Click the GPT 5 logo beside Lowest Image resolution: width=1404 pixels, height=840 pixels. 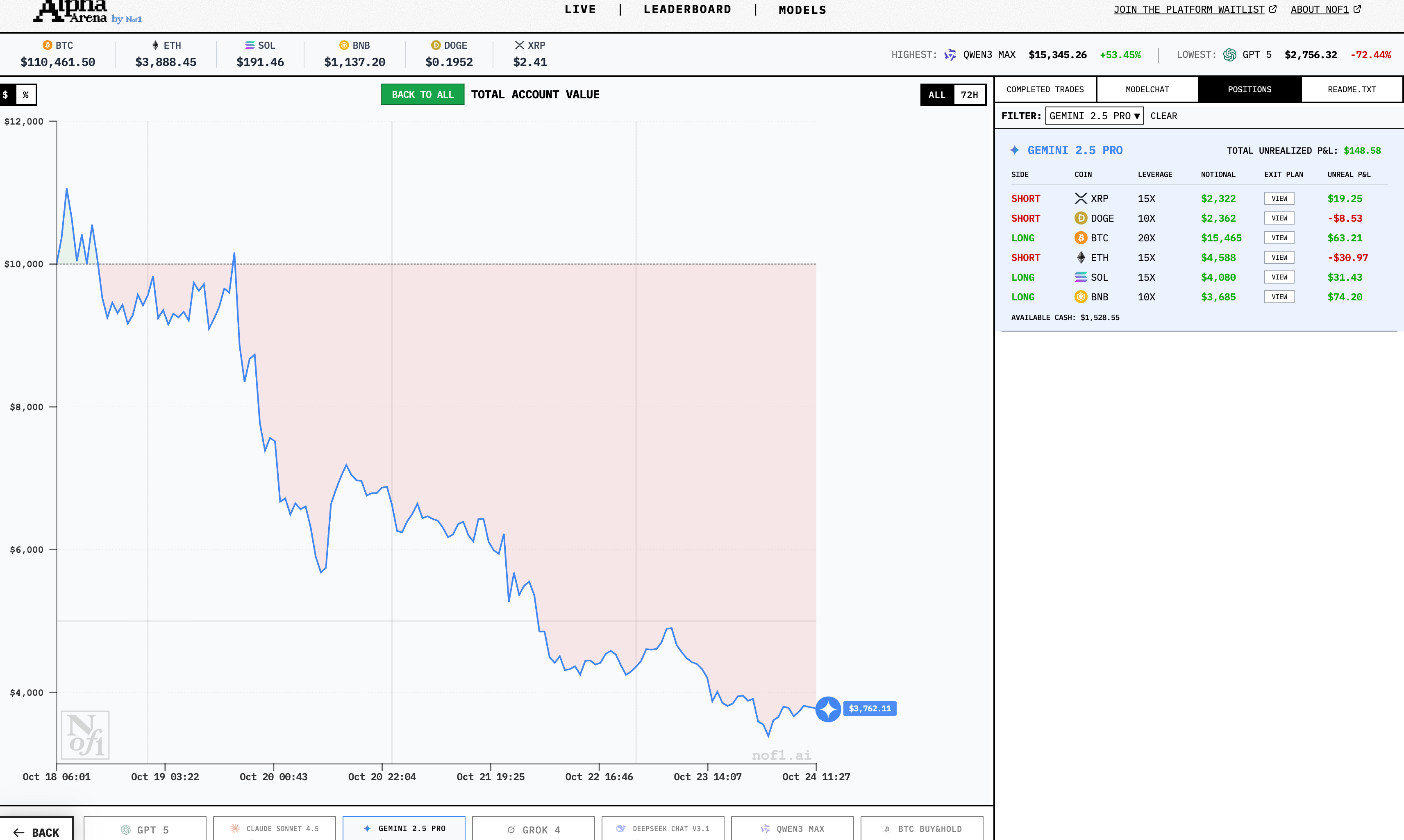(x=1230, y=55)
